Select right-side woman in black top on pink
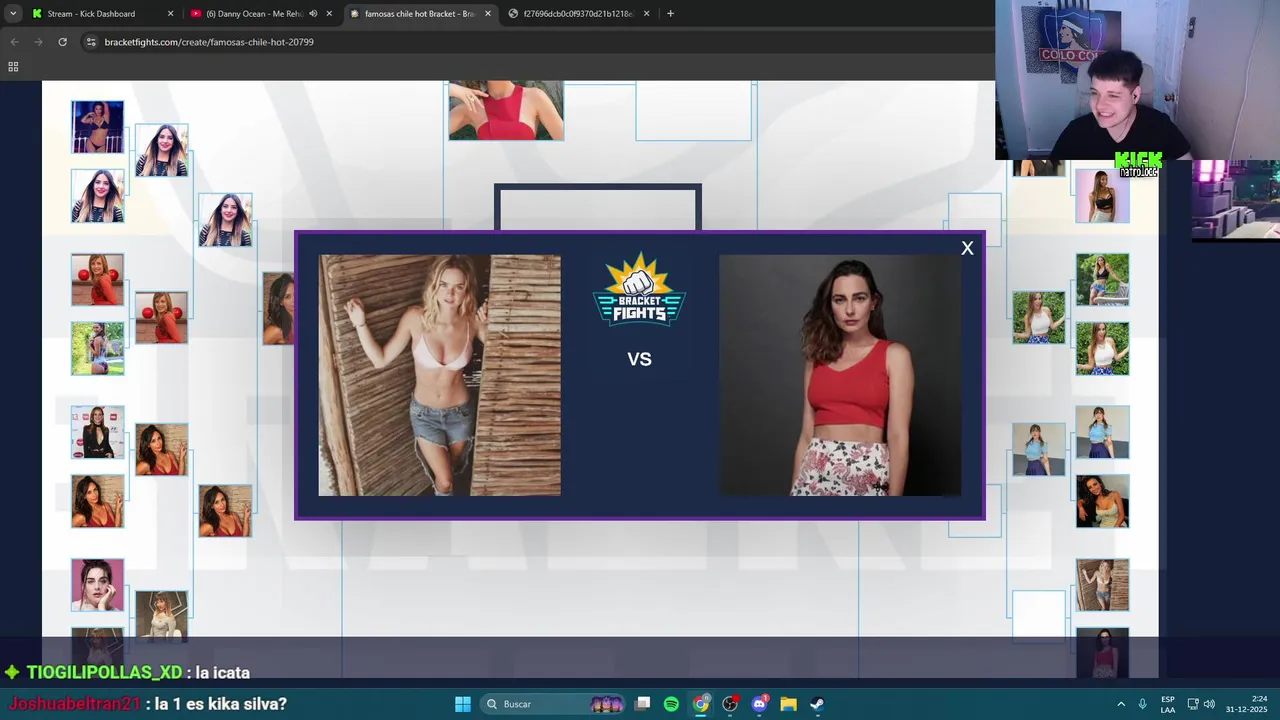 point(1102,196)
